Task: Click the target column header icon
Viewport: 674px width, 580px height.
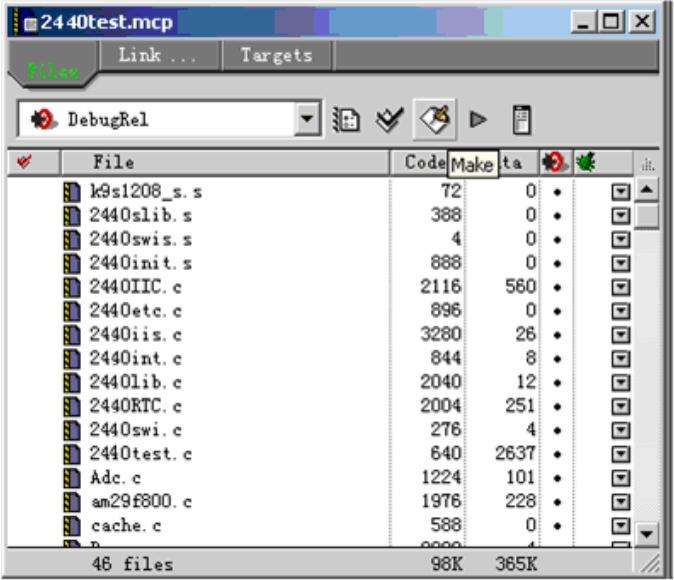Action: pyautogui.click(x=553, y=162)
